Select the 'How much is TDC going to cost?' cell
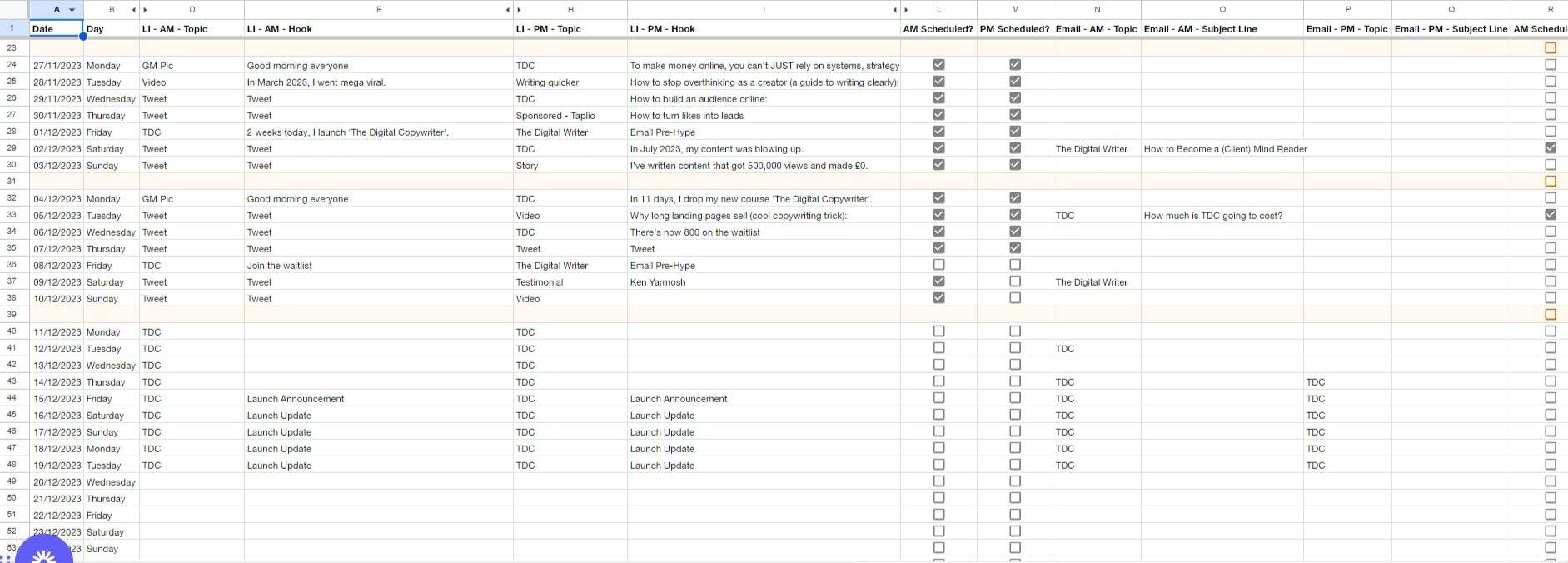The image size is (1568, 563). pyautogui.click(x=1221, y=216)
